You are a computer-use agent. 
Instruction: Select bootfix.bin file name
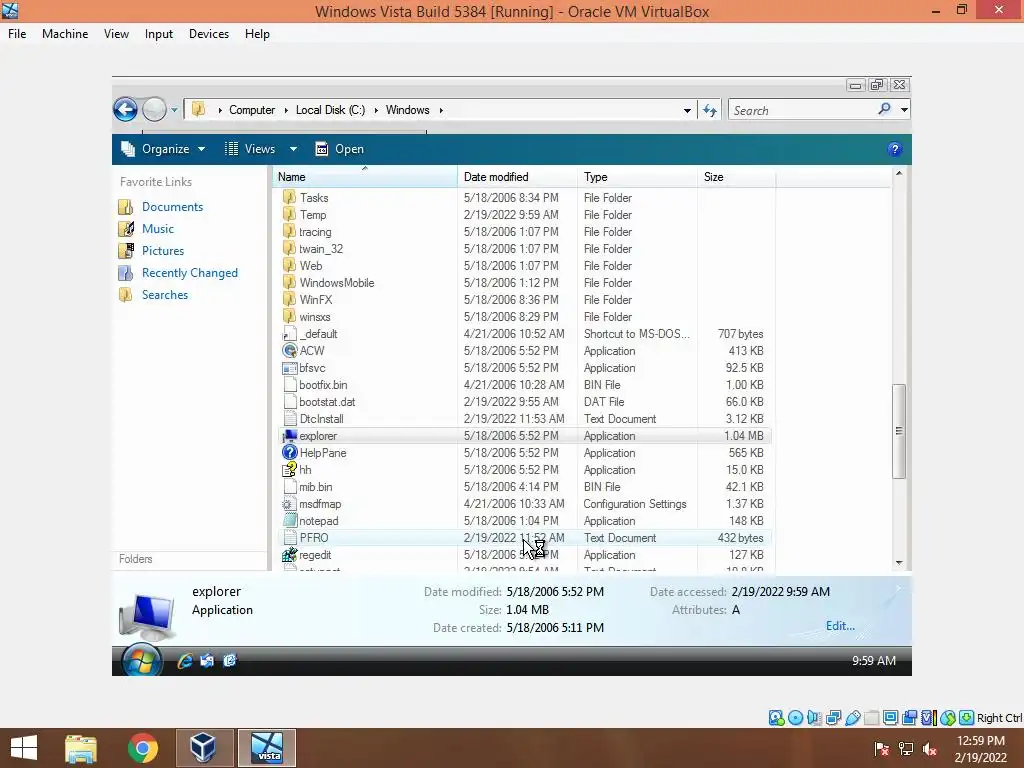323,385
